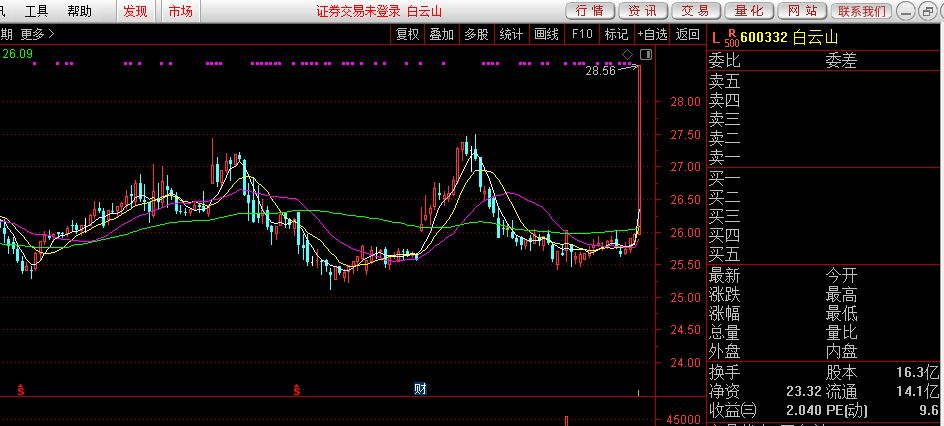This screenshot has height=426, width=944.
Task: Select the 600332 白云山 stock title
Action: 789,37
